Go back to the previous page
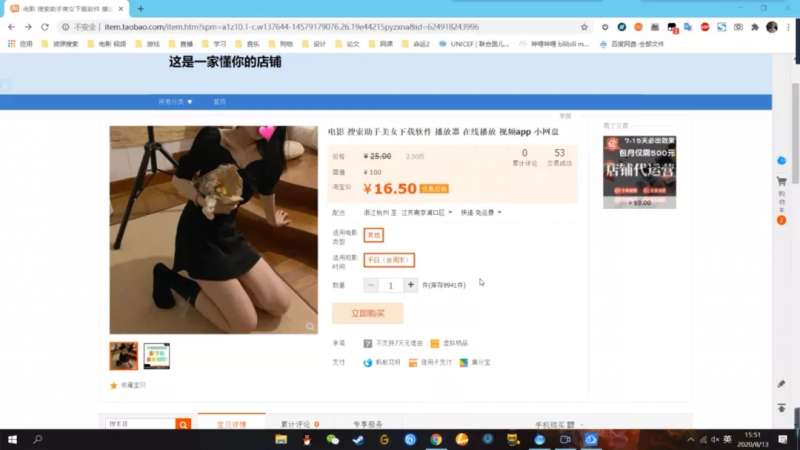This screenshot has width=800, height=450. click(11, 27)
